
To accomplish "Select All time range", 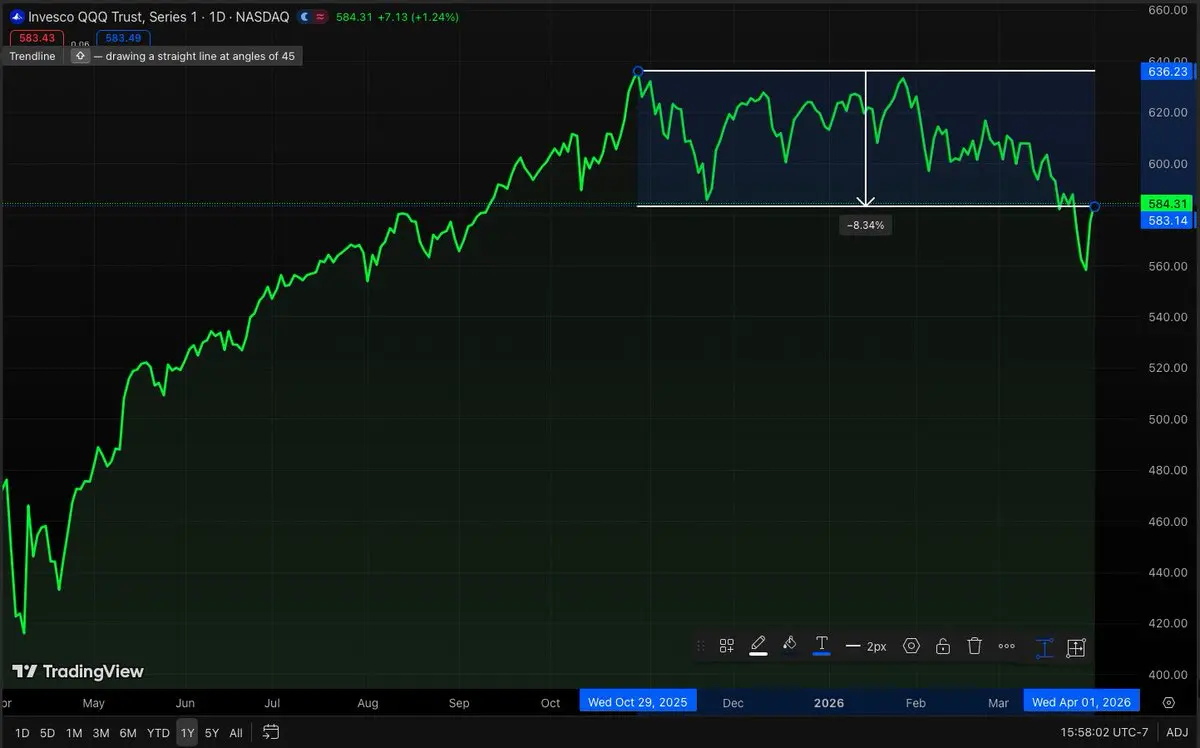I will point(236,732).
